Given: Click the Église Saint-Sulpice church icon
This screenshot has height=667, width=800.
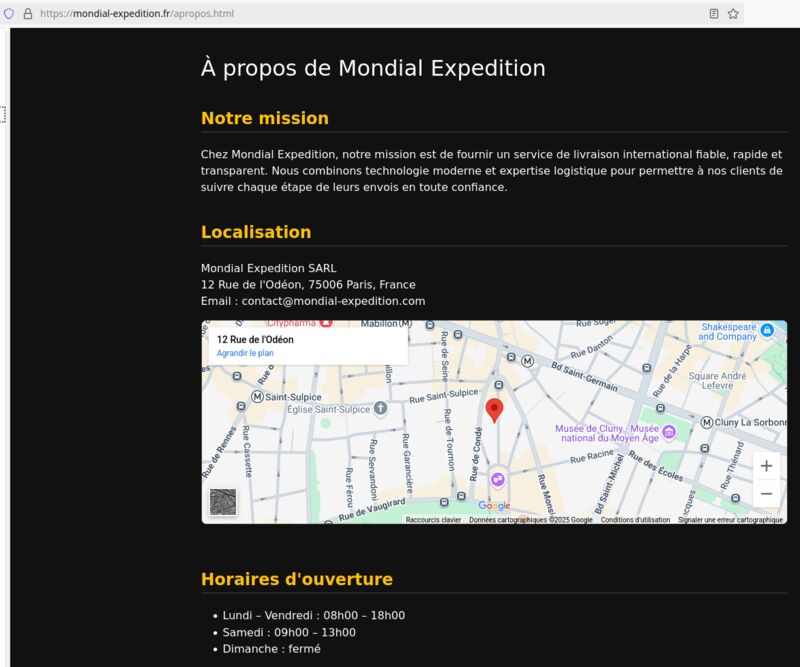Looking at the screenshot, I should point(380,408).
